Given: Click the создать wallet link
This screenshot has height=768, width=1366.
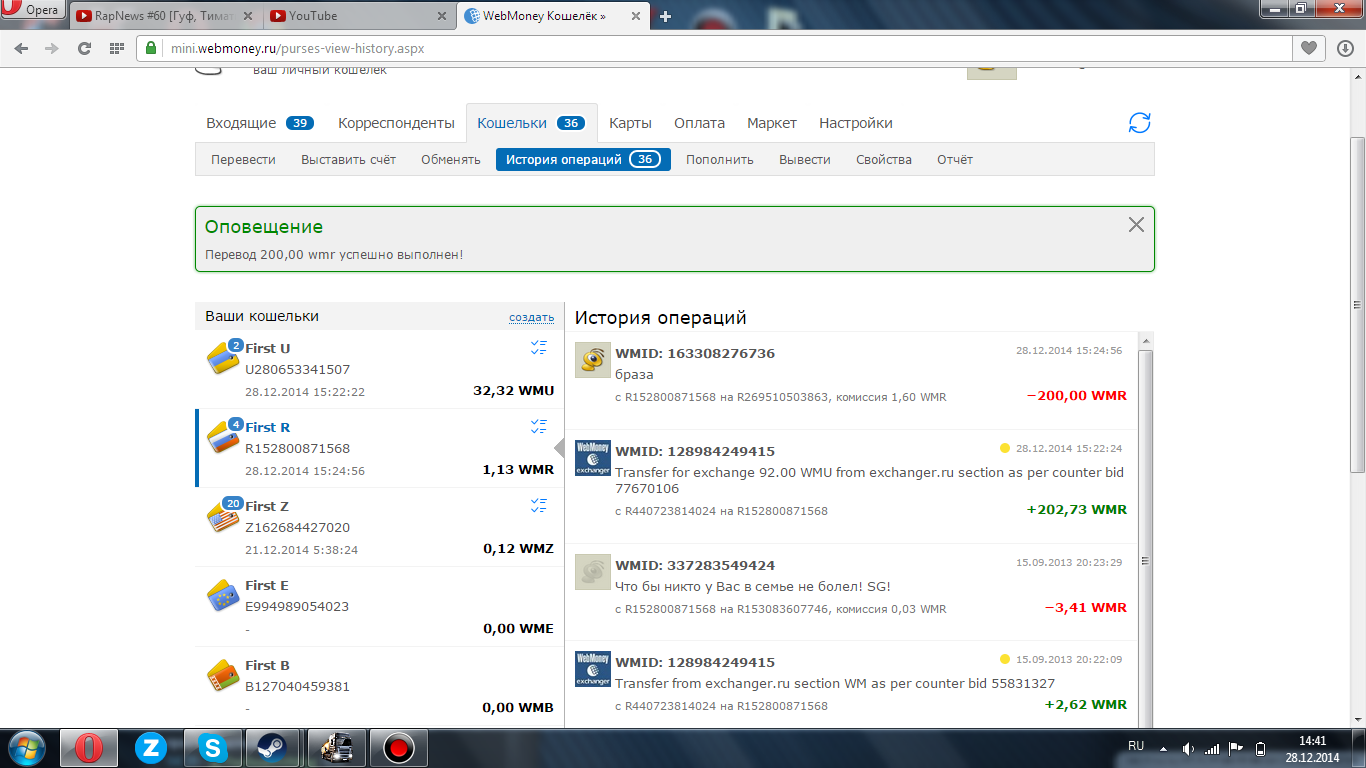Looking at the screenshot, I should (x=531, y=317).
